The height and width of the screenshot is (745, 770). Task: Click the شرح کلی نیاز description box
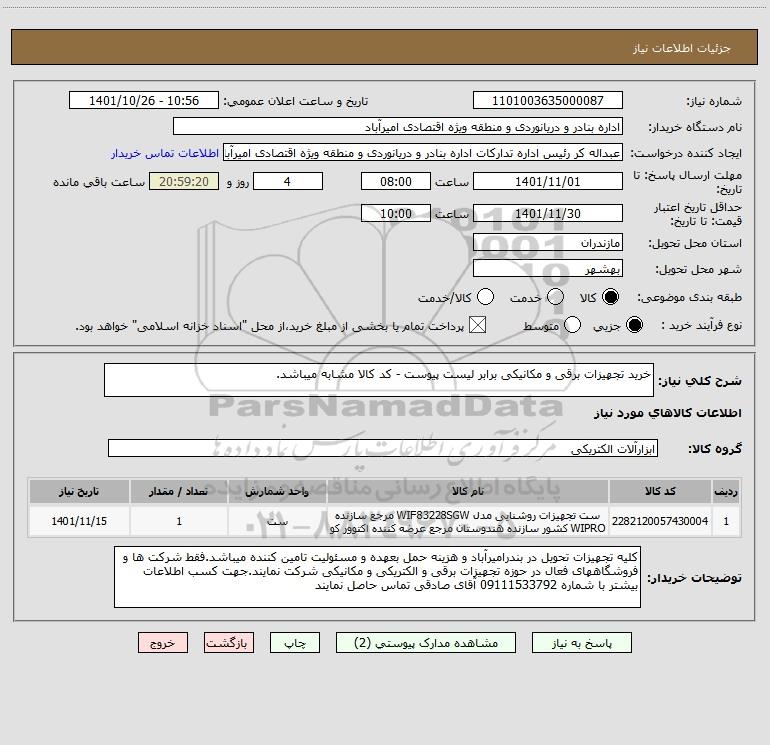point(379,380)
